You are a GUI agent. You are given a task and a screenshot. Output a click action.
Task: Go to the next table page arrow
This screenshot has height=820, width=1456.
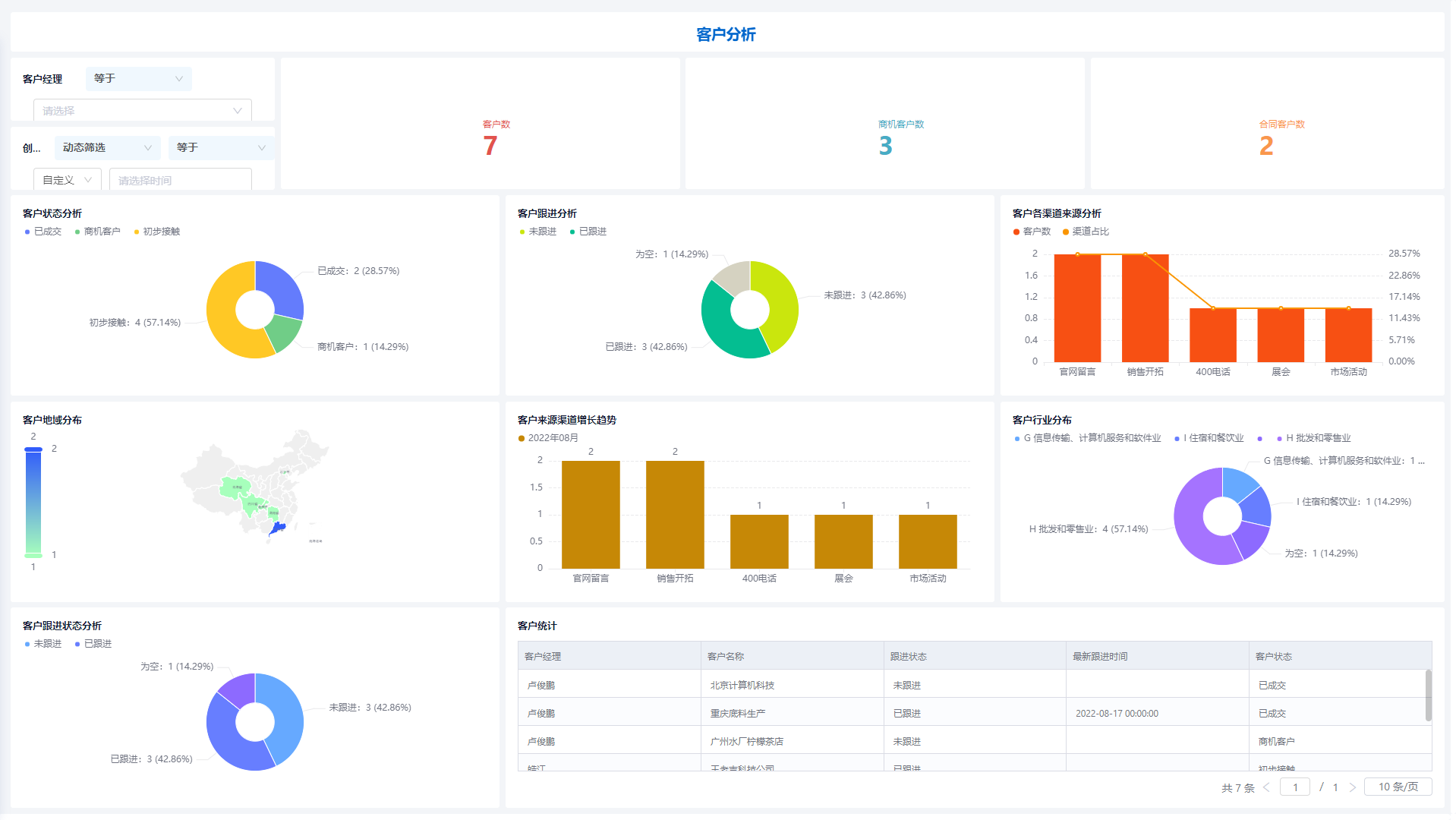[1352, 787]
